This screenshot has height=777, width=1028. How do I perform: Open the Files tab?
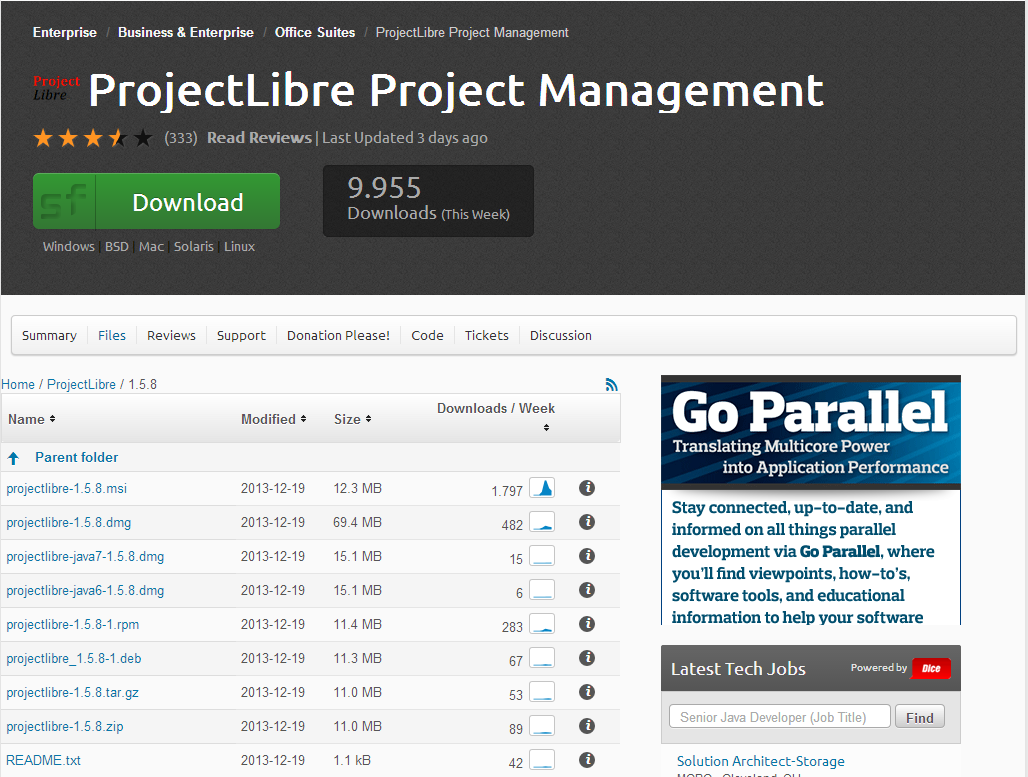111,336
